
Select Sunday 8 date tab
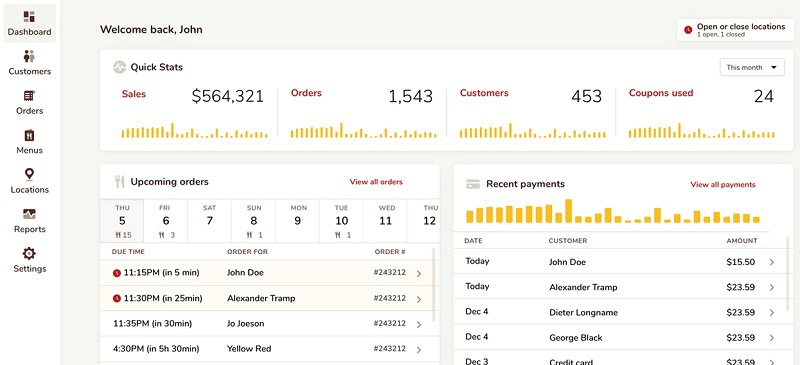click(x=253, y=221)
